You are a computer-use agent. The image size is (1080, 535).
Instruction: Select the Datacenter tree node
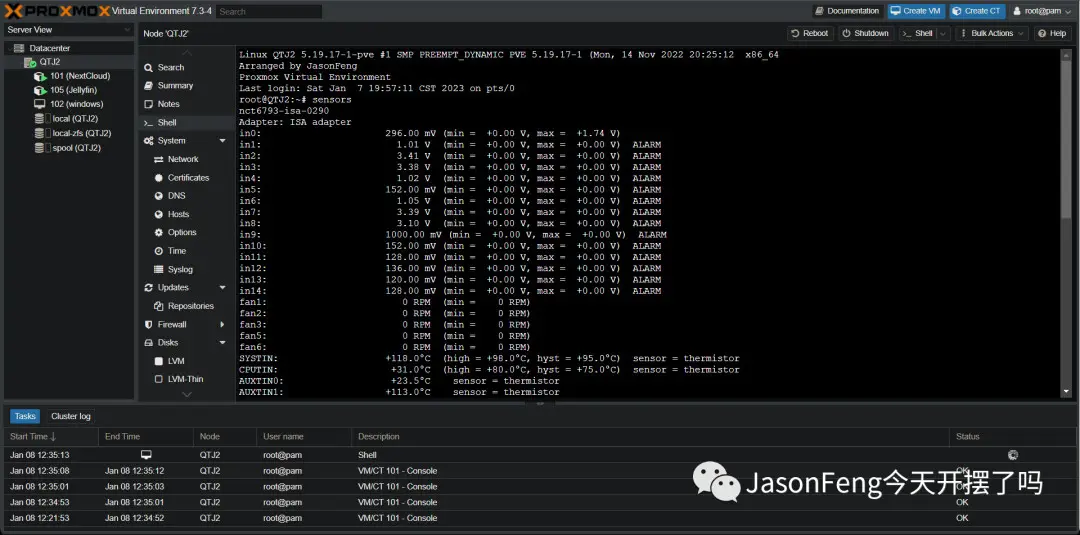(x=50, y=48)
